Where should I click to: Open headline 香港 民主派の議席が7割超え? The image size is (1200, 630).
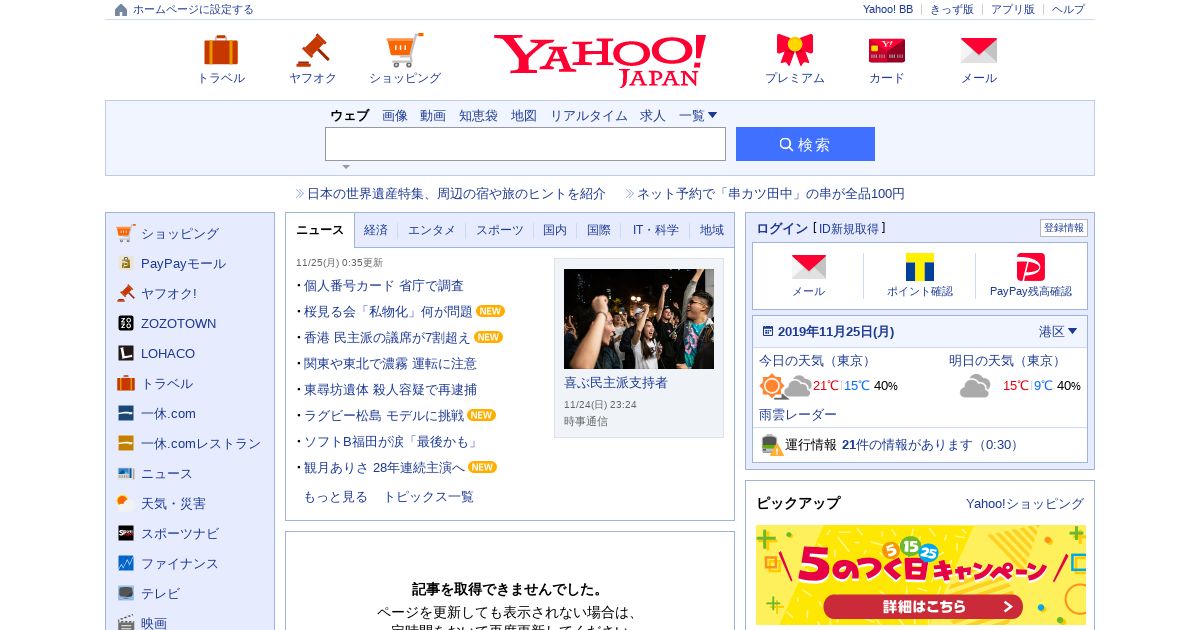tap(387, 337)
